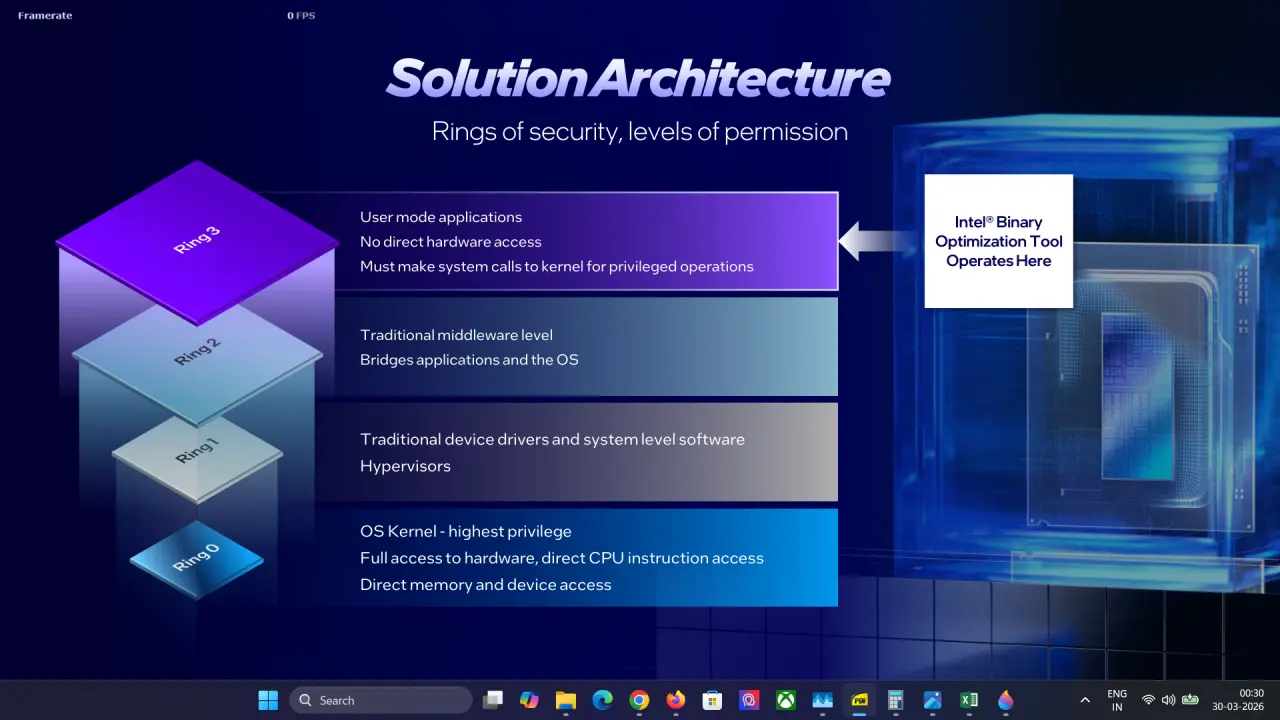Click the 'Intel Binary Optimization Tool Operates Here' box
Image resolution: width=1280 pixels, height=720 pixels.
pos(999,241)
